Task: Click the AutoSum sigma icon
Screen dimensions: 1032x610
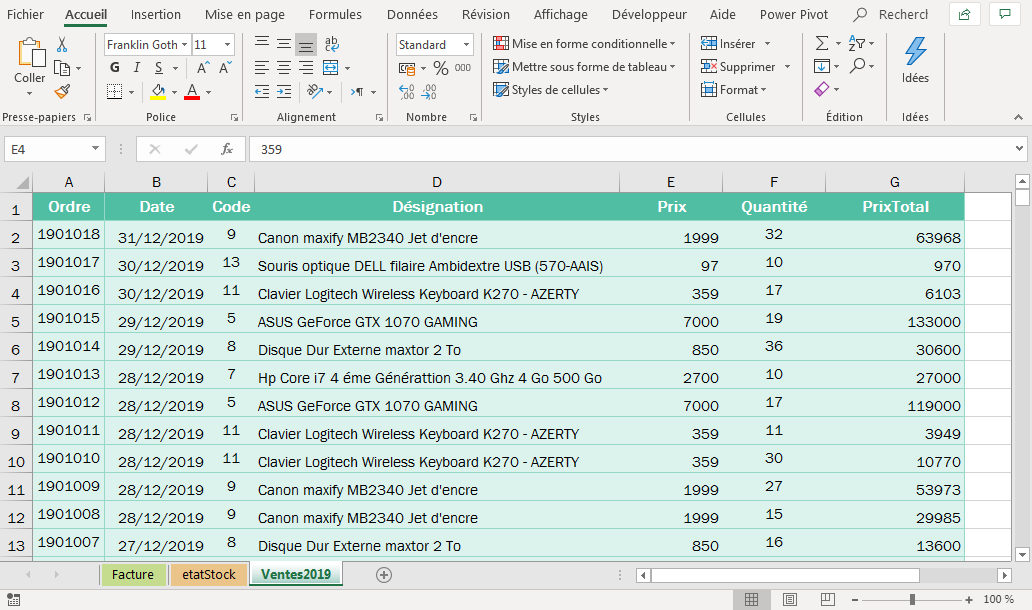Action: 822,43
